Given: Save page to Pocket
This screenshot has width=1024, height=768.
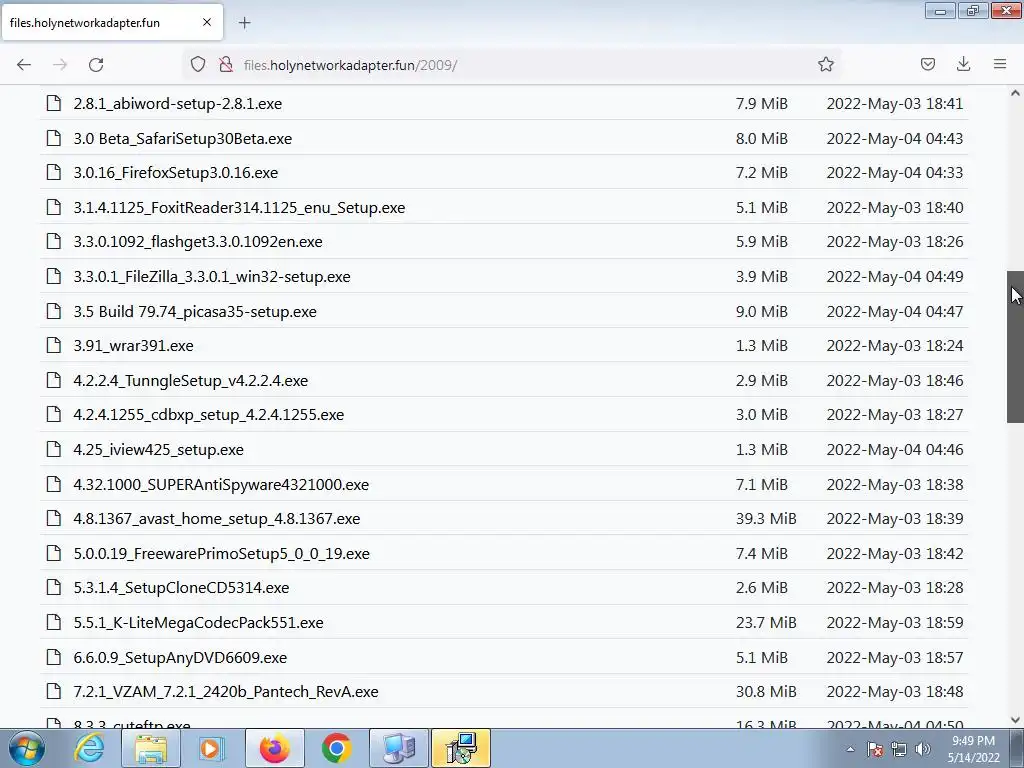Looking at the screenshot, I should pyautogui.click(x=927, y=64).
